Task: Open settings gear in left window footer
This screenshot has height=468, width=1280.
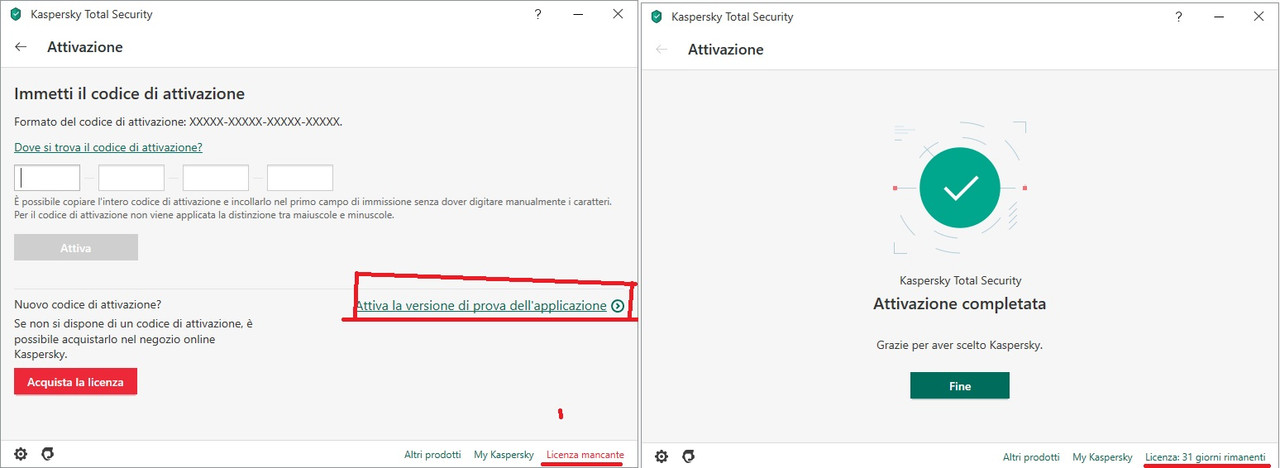Action: coord(21,454)
